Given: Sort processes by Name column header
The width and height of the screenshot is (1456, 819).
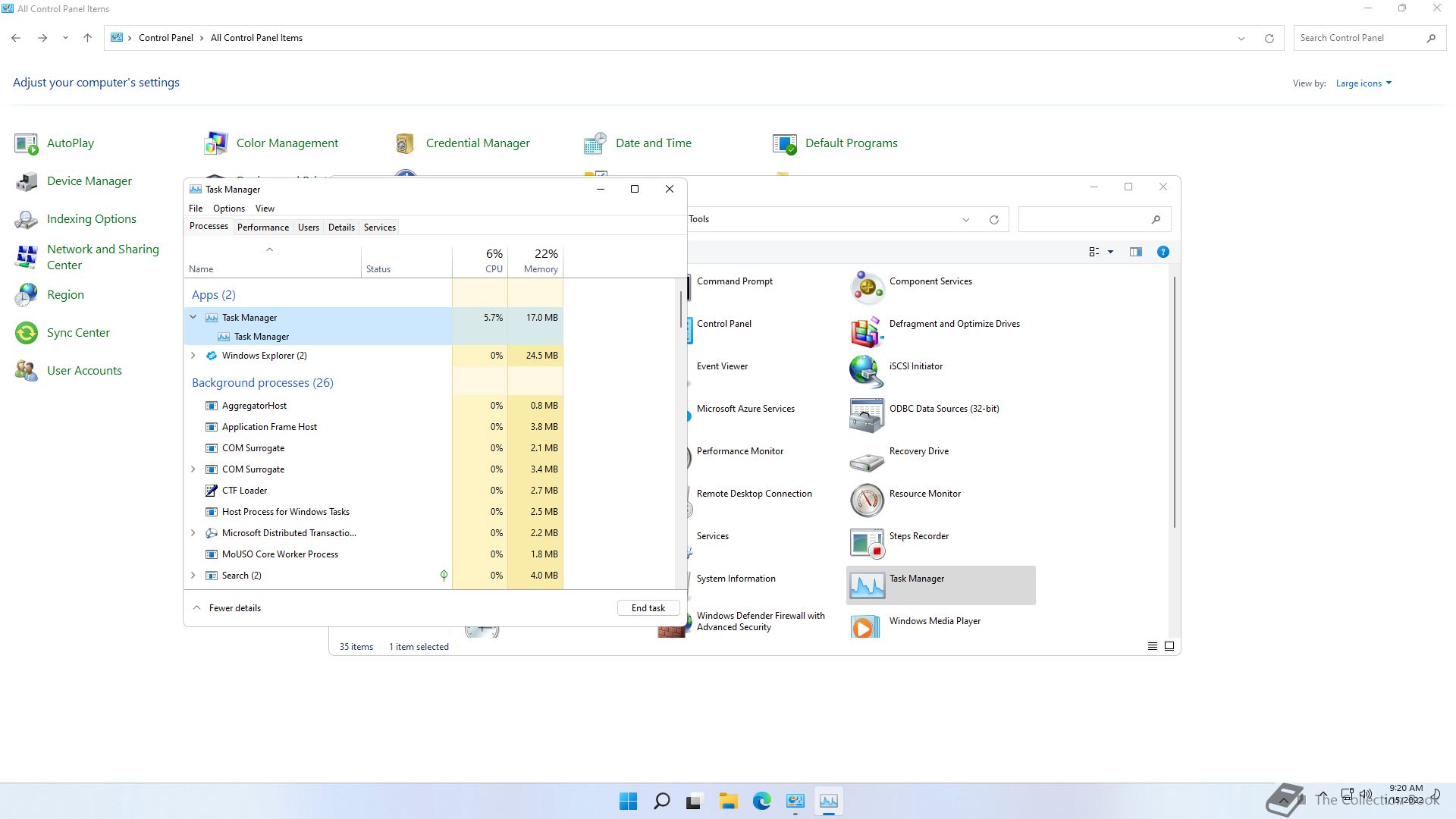Looking at the screenshot, I should (x=273, y=261).
